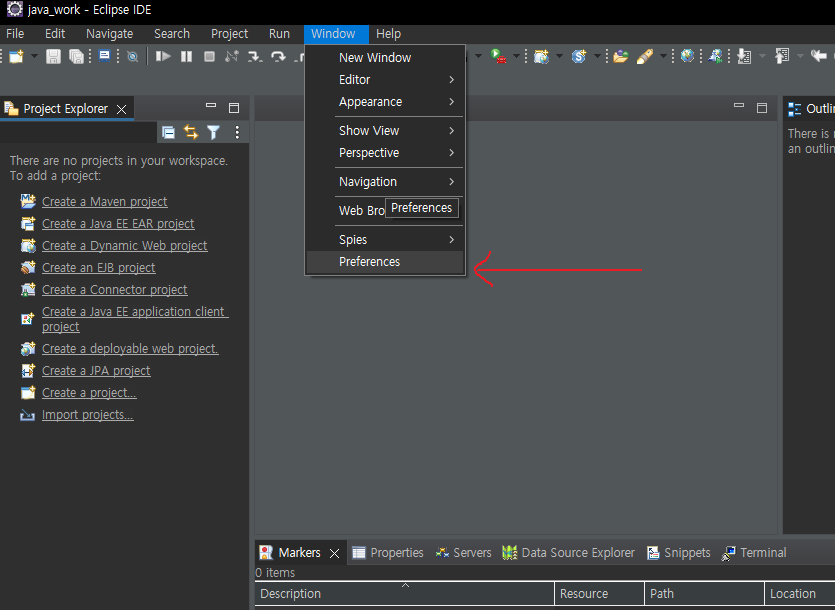Click the Open Web Browser globe icon
Image resolution: width=835 pixels, height=610 pixels.
(687, 55)
